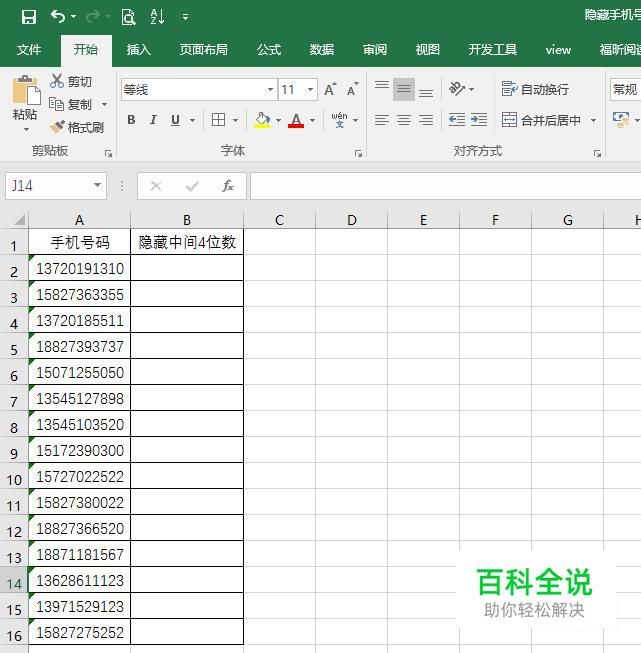
Task: Switch to the Insert (插入) tab
Action: [138, 50]
